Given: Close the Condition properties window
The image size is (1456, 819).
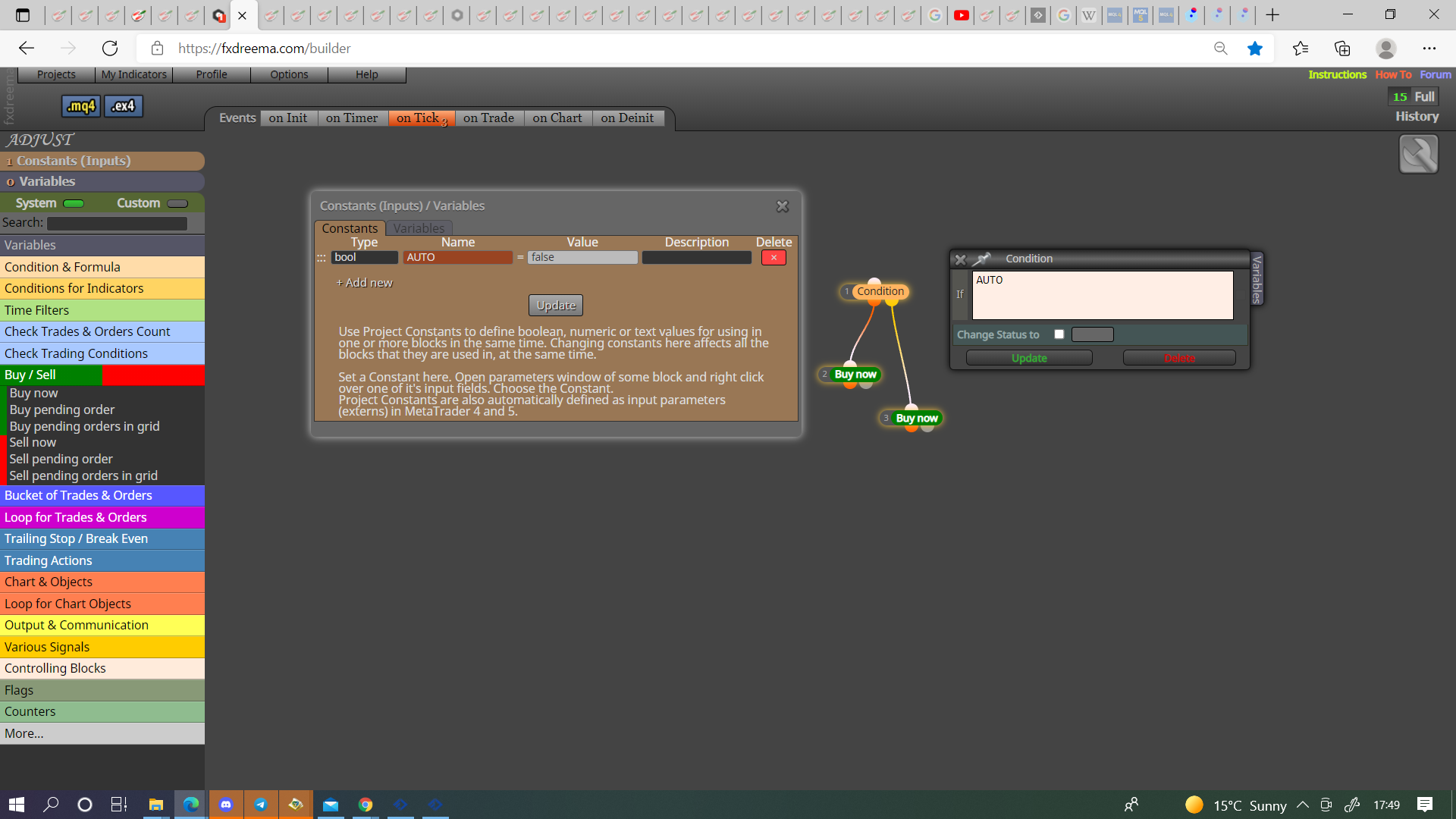Looking at the screenshot, I should tap(960, 259).
